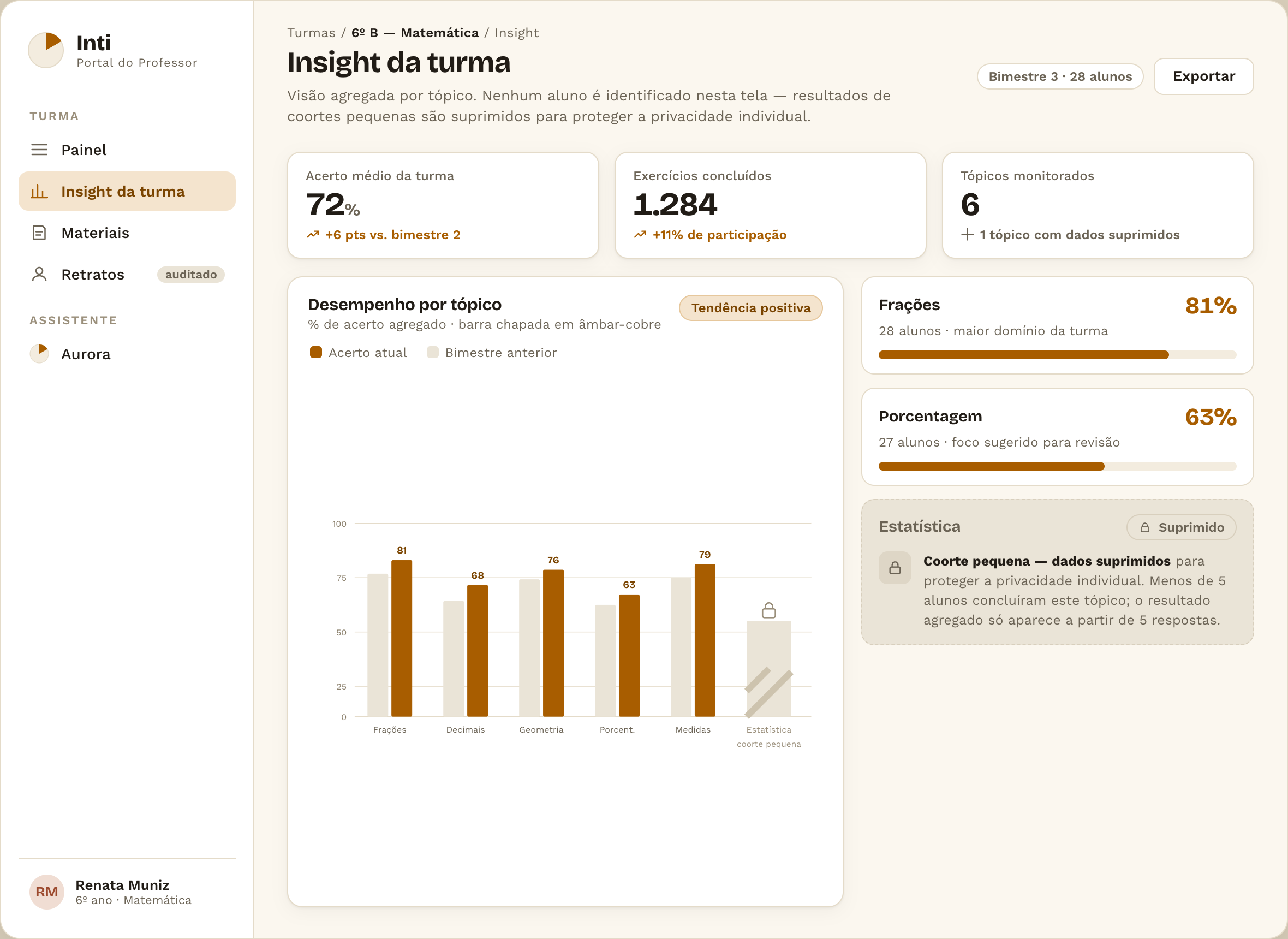Image resolution: width=1288 pixels, height=939 pixels.
Task: Open the Acerto médio da turma card
Action: (443, 205)
